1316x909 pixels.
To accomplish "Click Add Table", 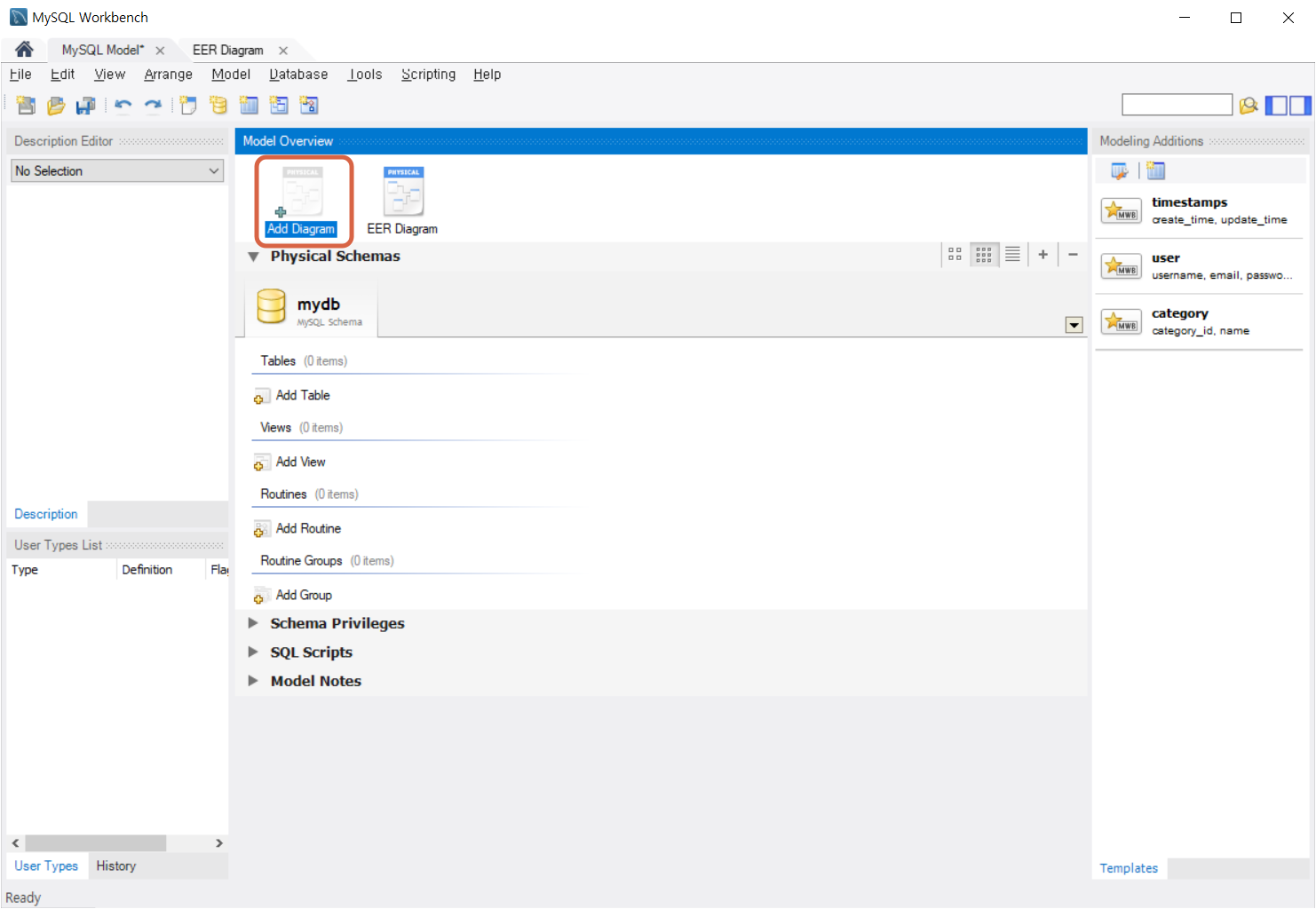I will coord(292,396).
